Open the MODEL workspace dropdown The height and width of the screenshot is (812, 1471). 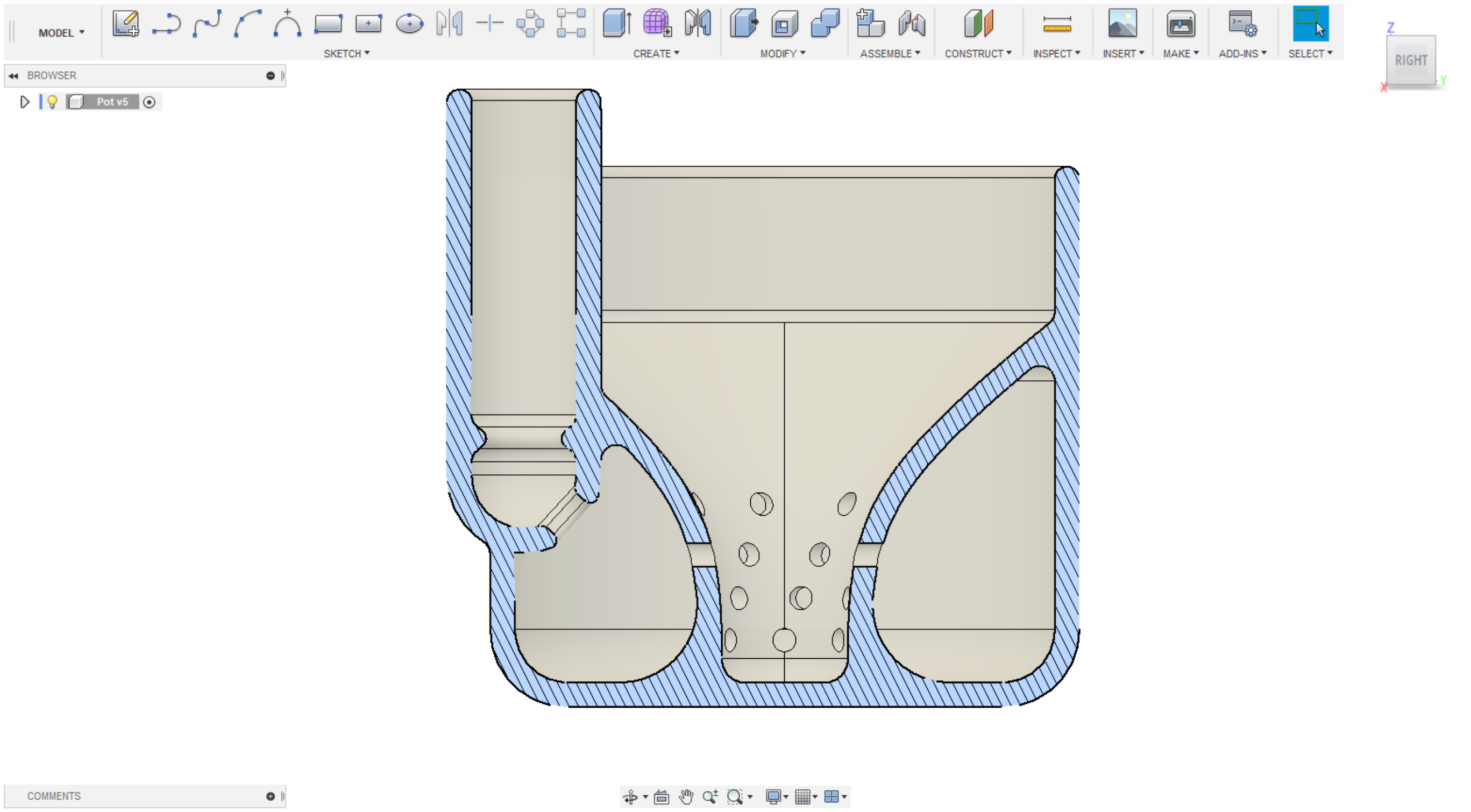[61, 33]
